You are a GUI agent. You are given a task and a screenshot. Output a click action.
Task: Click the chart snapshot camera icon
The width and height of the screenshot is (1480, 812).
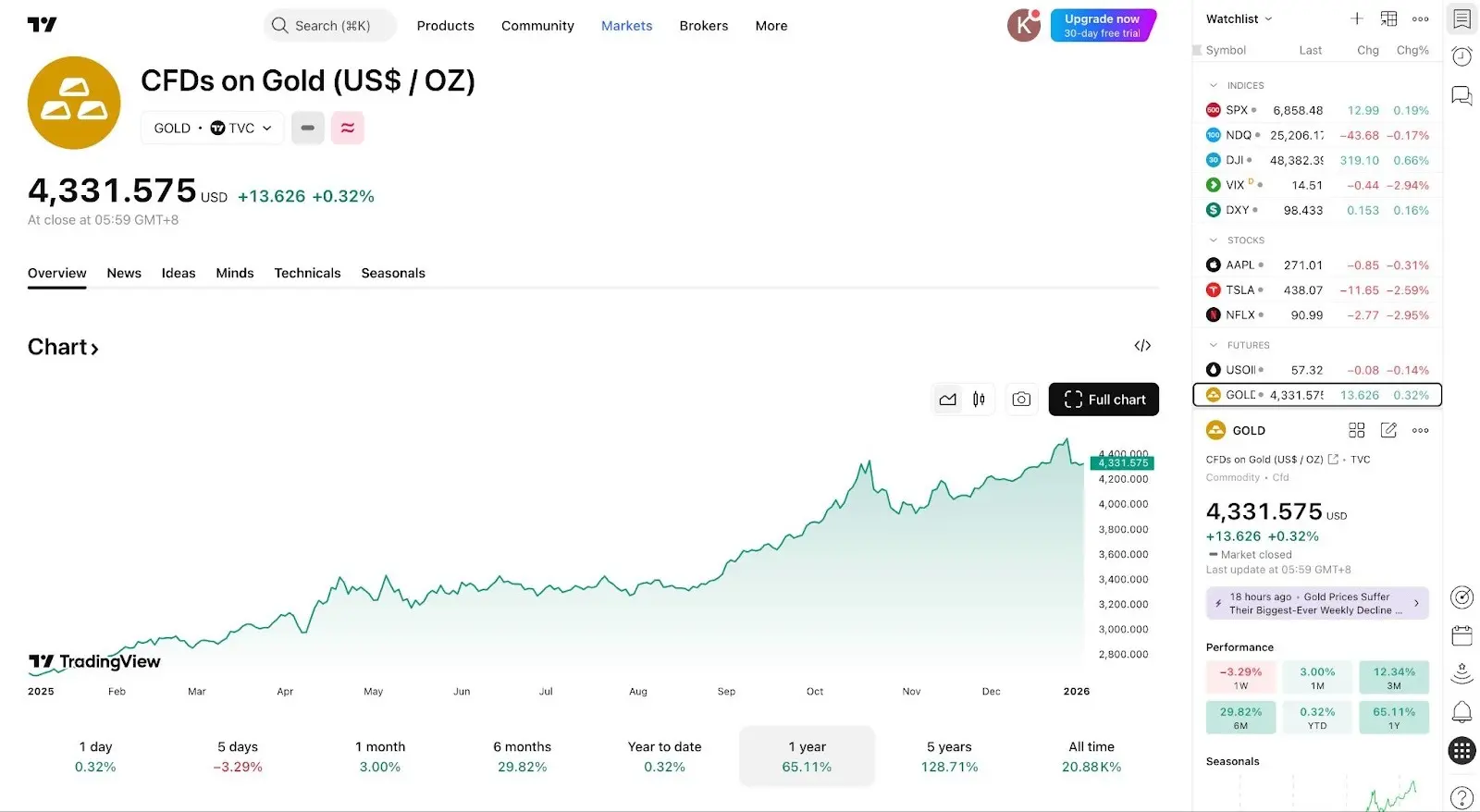(1021, 400)
